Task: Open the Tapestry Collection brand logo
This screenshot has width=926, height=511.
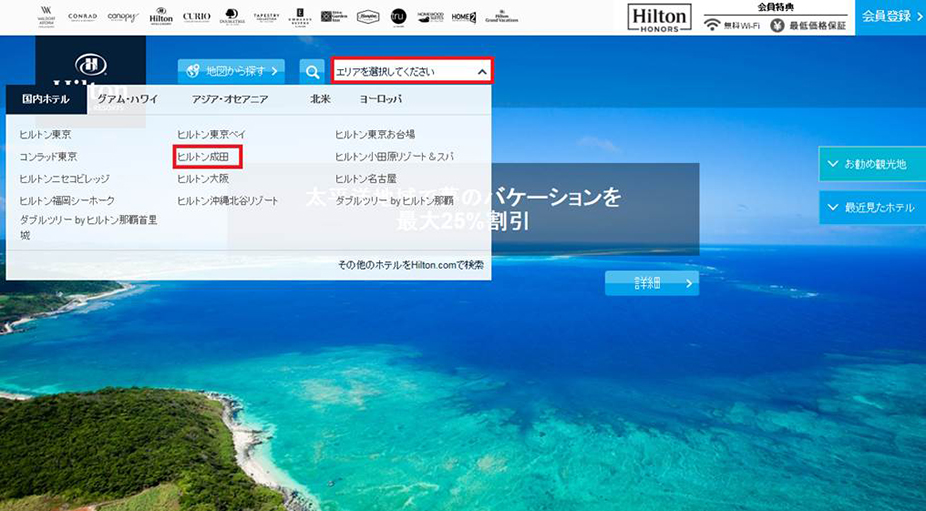Action: [266, 17]
